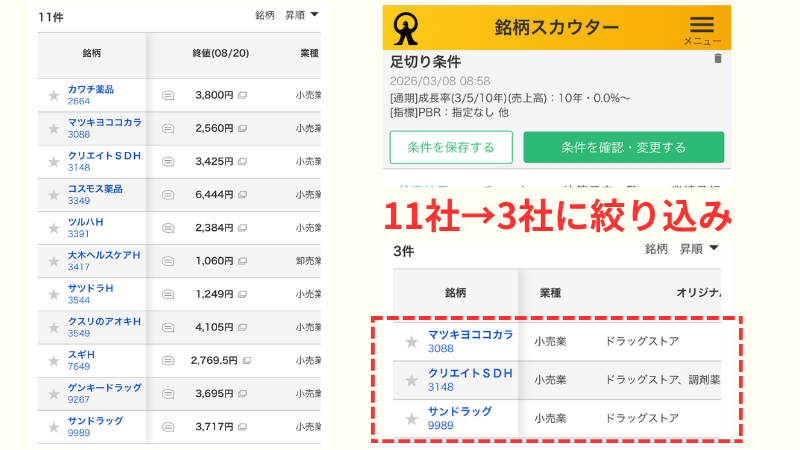
Task: Click 条件を保存する button
Action: [x=451, y=147]
